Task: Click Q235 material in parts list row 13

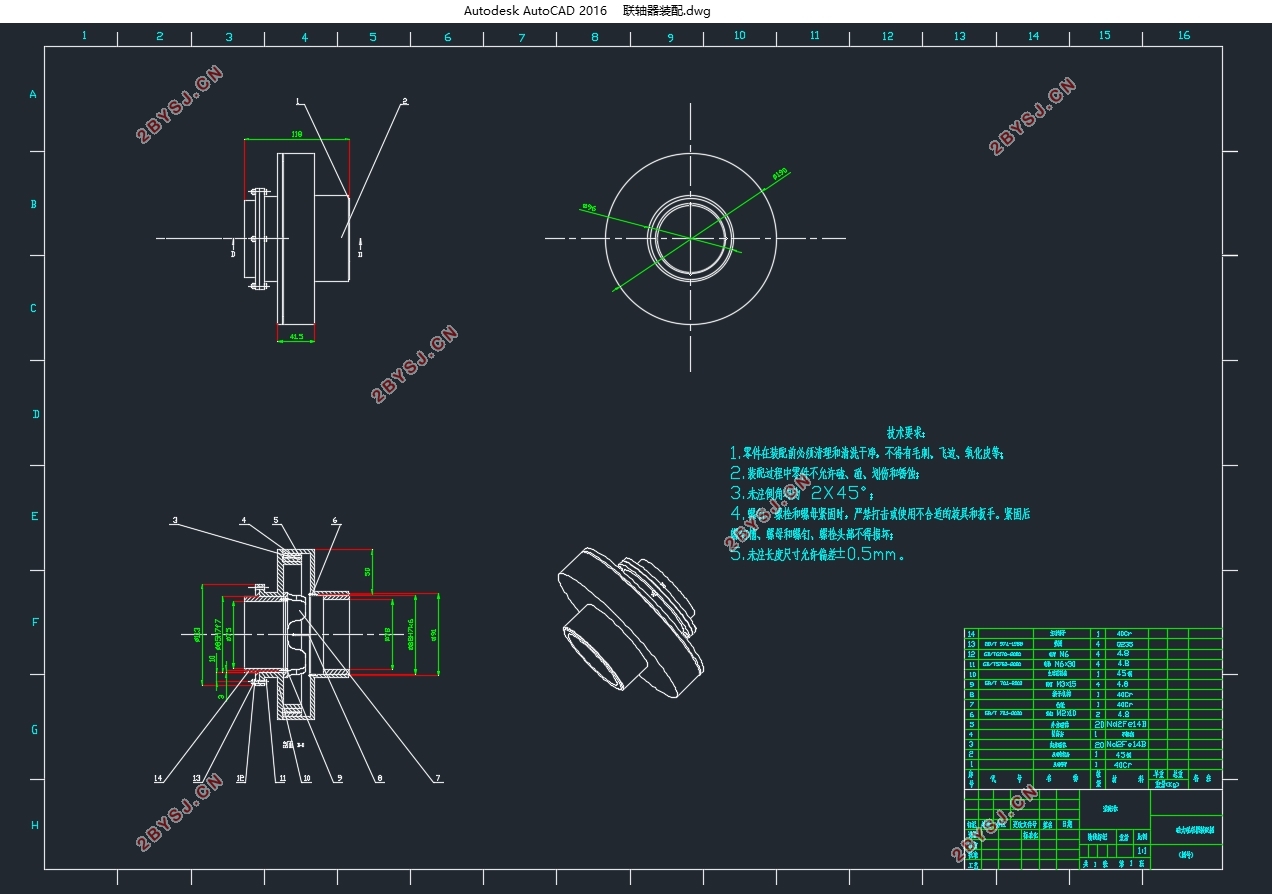Action: [1124, 644]
